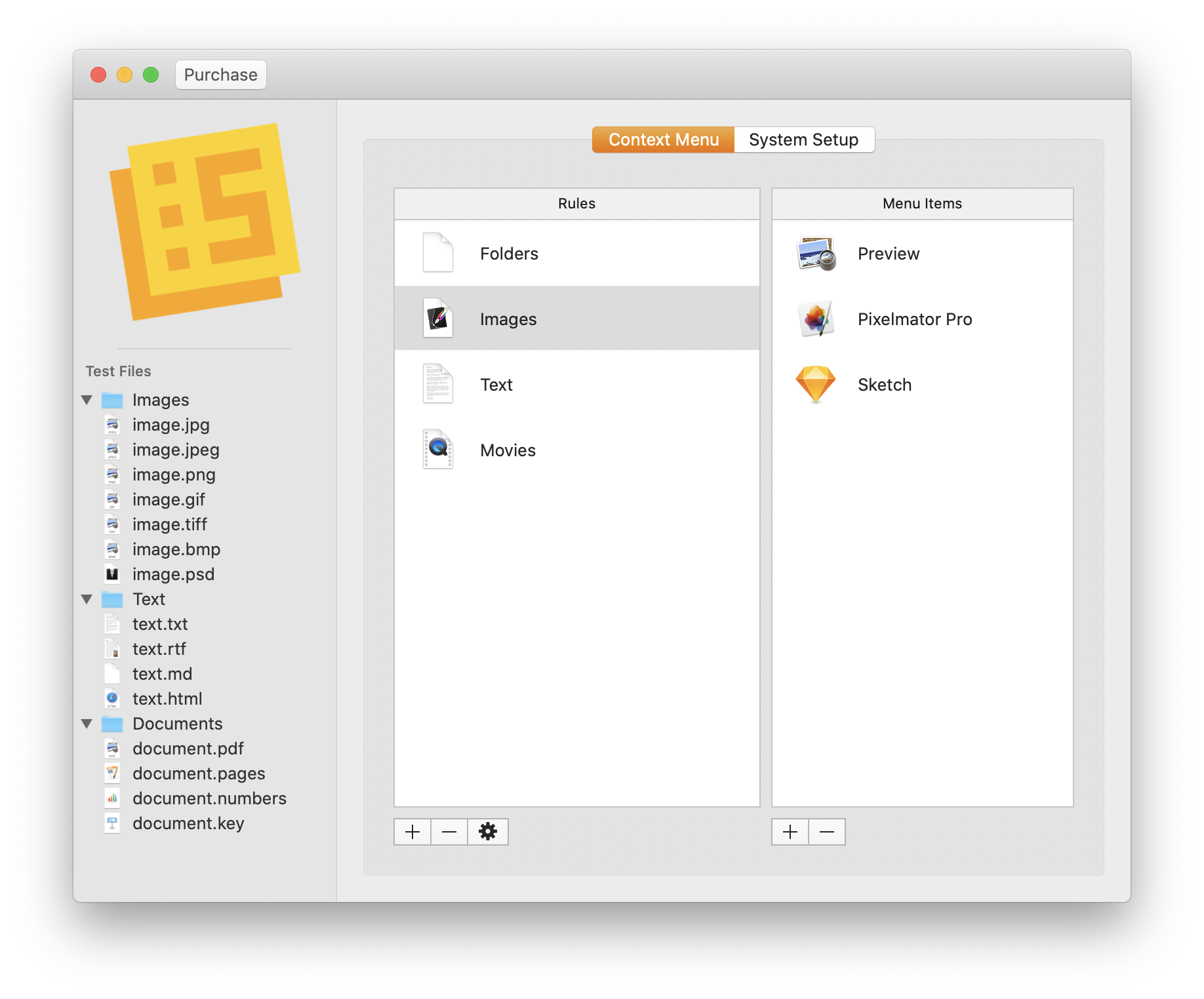Click the Purchase button
Image resolution: width=1204 pixels, height=999 pixels.
point(220,75)
